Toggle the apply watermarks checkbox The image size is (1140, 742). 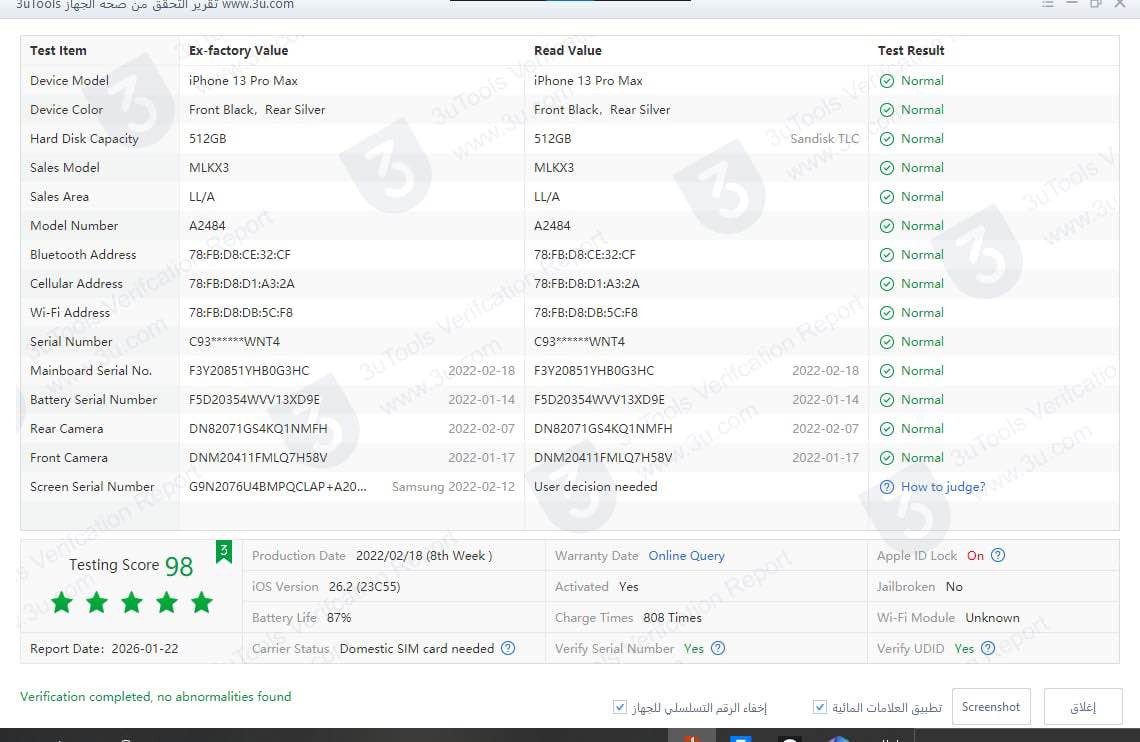pos(820,708)
